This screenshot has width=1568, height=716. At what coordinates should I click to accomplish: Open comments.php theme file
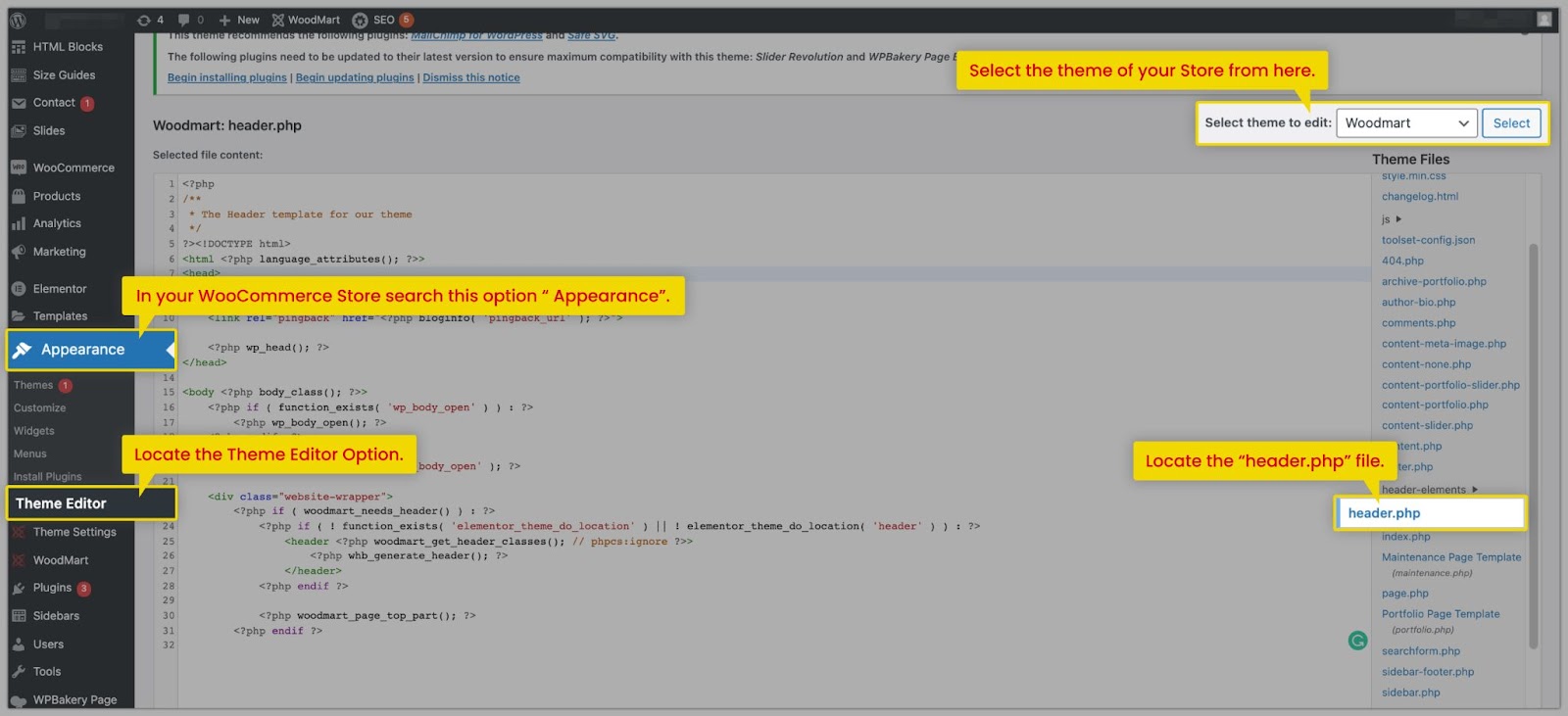[x=1418, y=323]
